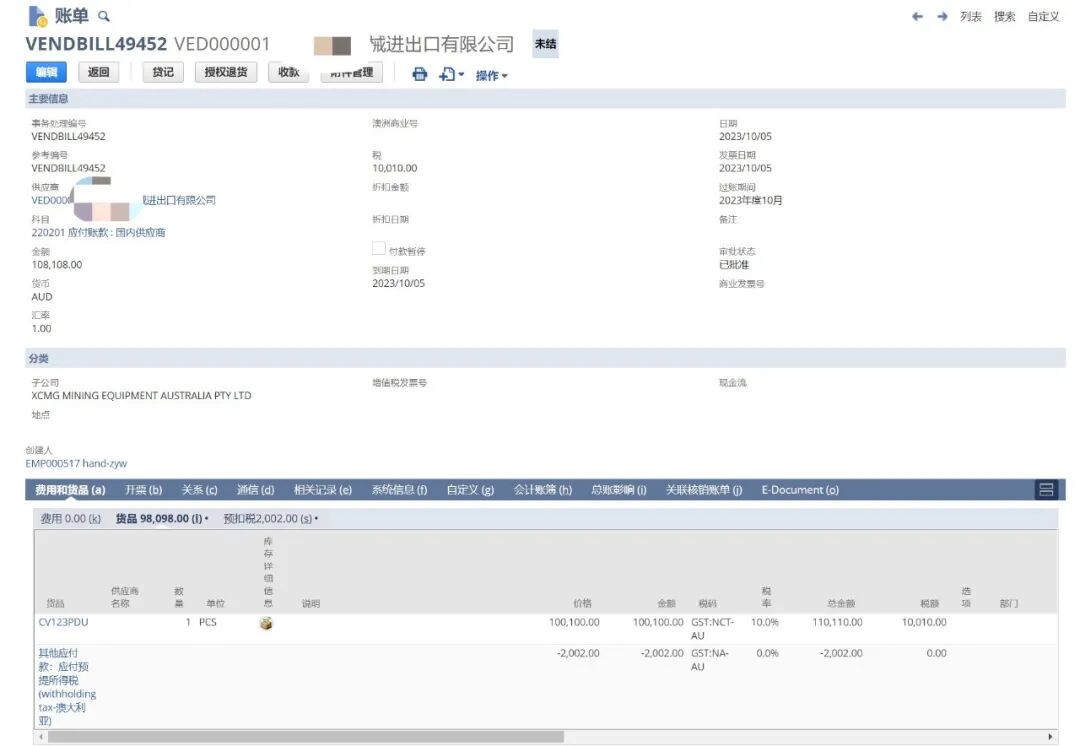The height and width of the screenshot is (746, 1080).
Task: Switch to the 会计账簿 (h) tab
Action: (543, 490)
